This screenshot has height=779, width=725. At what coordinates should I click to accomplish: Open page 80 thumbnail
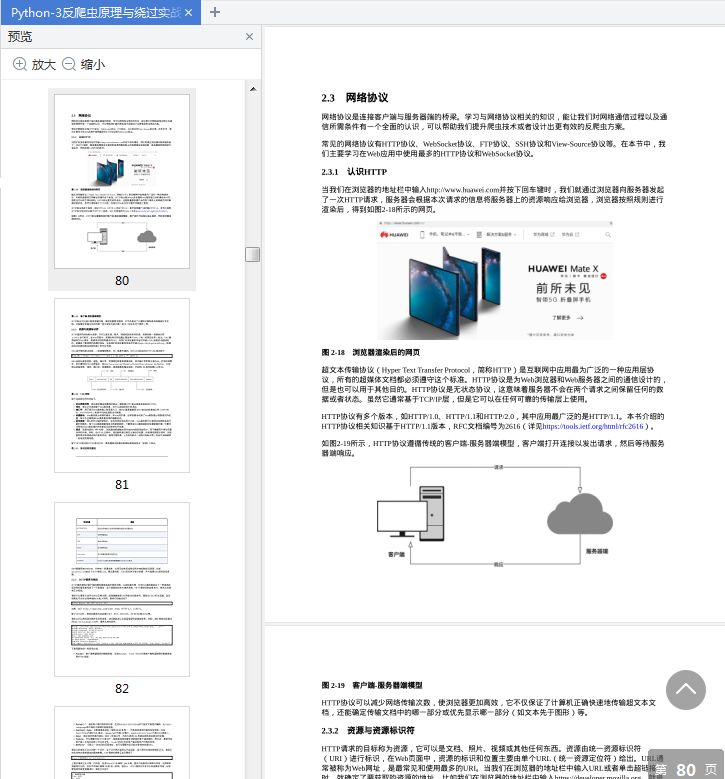point(122,181)
